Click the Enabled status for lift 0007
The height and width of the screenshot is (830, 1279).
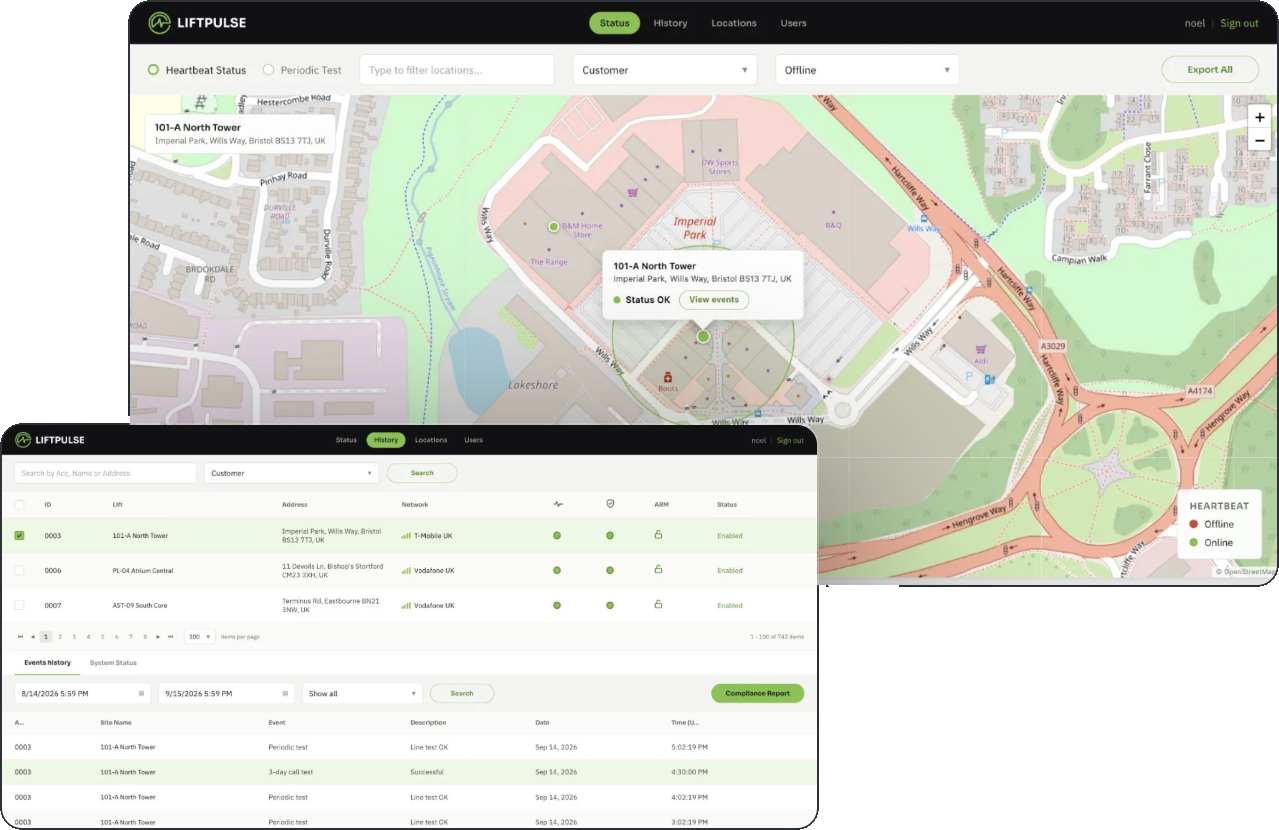[730, 605]
